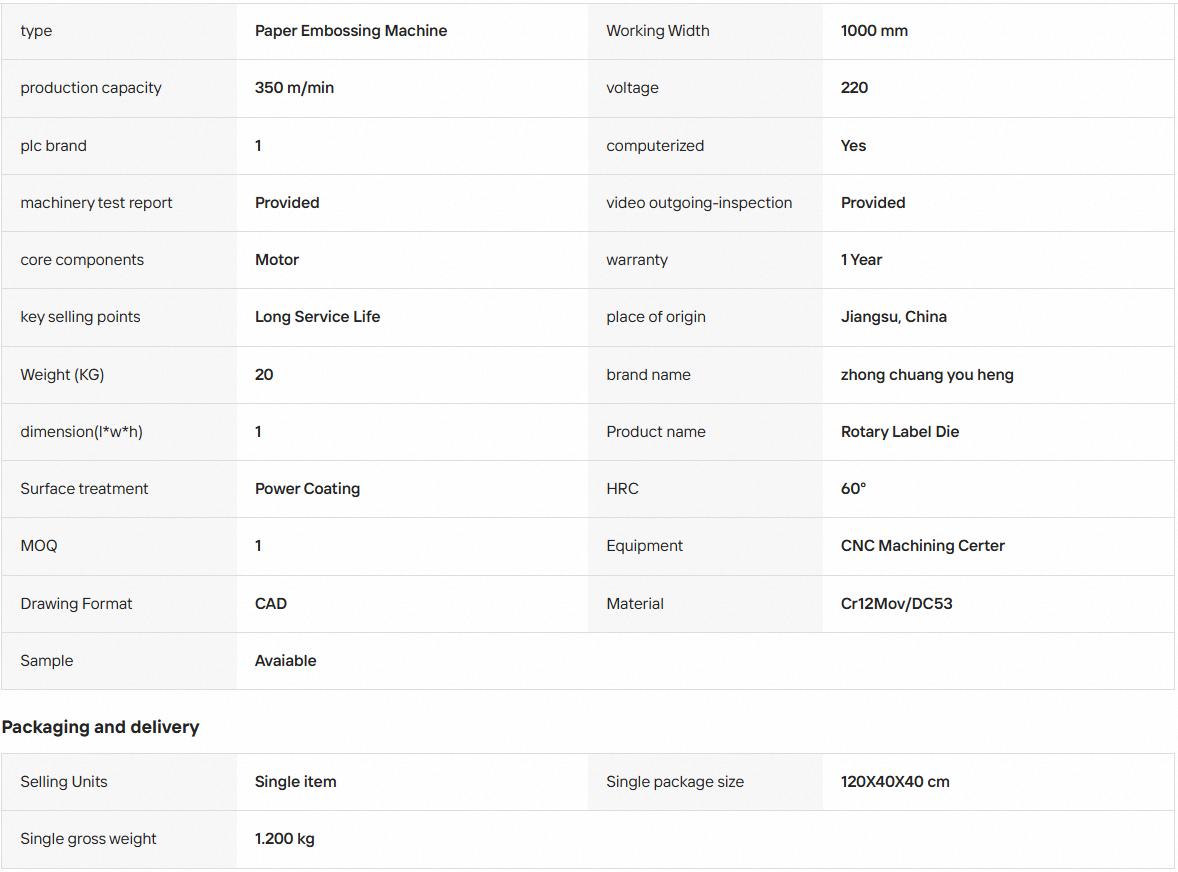The image size is (1178, 872).
Task: Click the warranty 1 Year value
Action: (861, 260)
